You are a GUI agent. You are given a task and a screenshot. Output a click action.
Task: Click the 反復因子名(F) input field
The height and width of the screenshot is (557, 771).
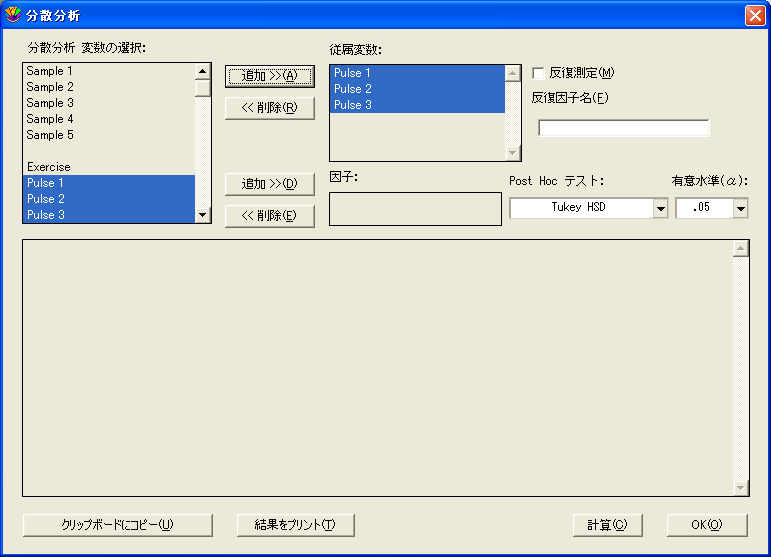tap(623, 128)
